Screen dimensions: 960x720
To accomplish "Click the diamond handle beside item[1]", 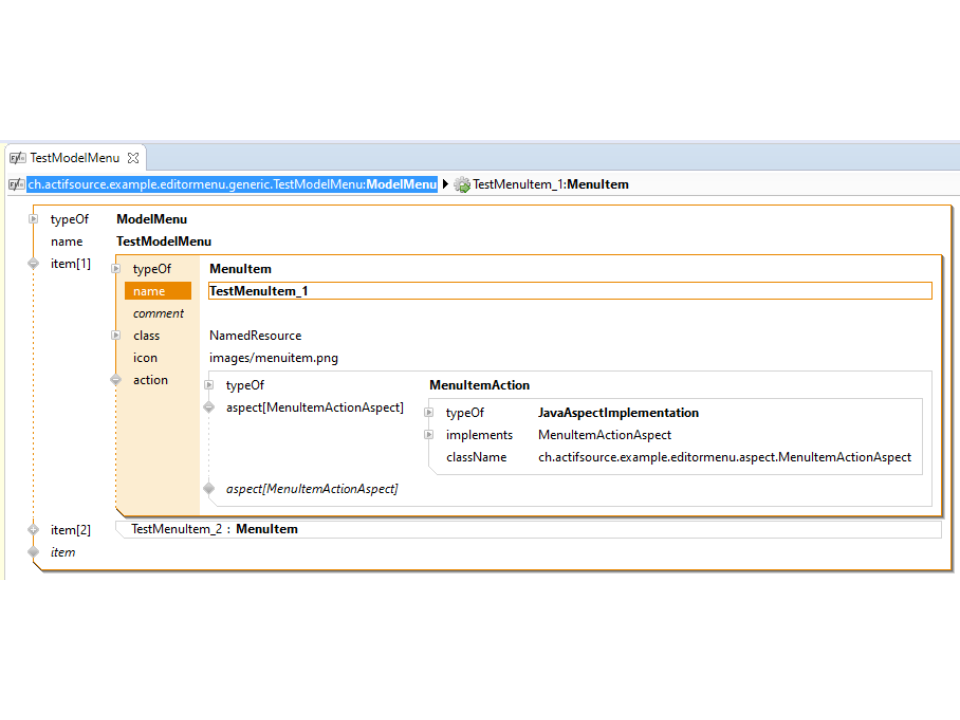I will [33, 264].
